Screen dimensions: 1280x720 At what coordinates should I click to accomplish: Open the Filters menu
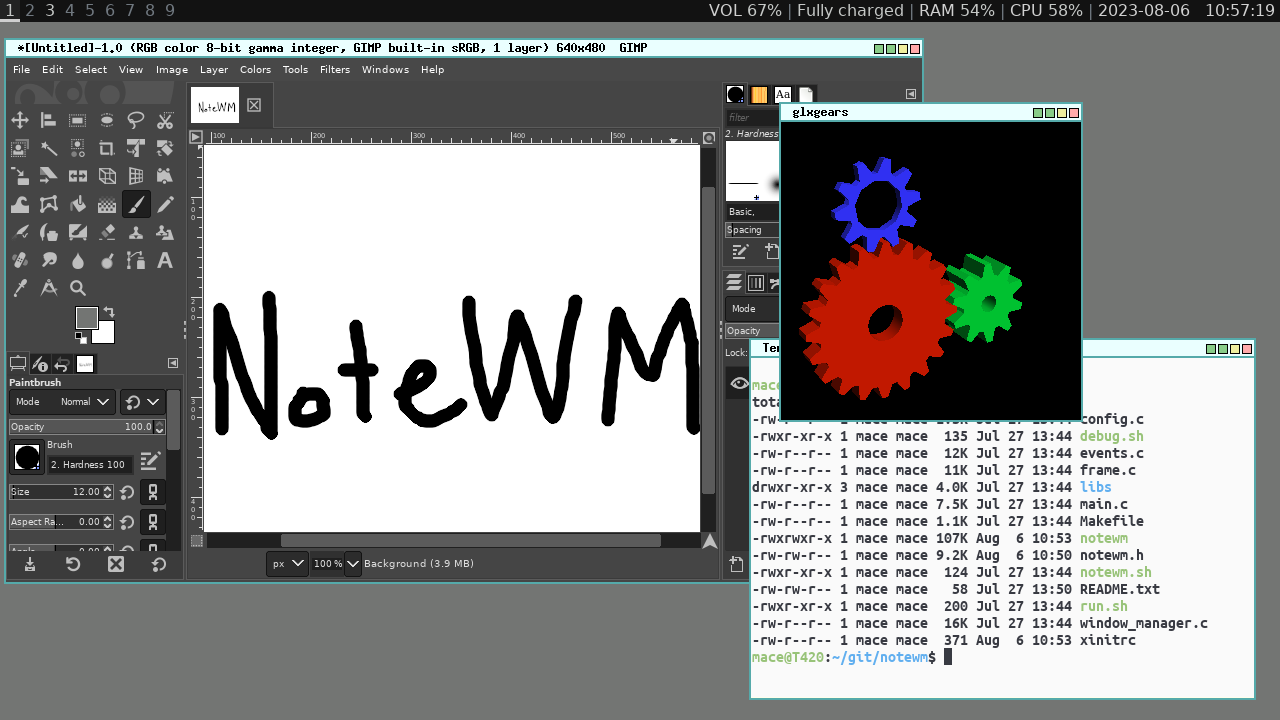tap(335, 70)
